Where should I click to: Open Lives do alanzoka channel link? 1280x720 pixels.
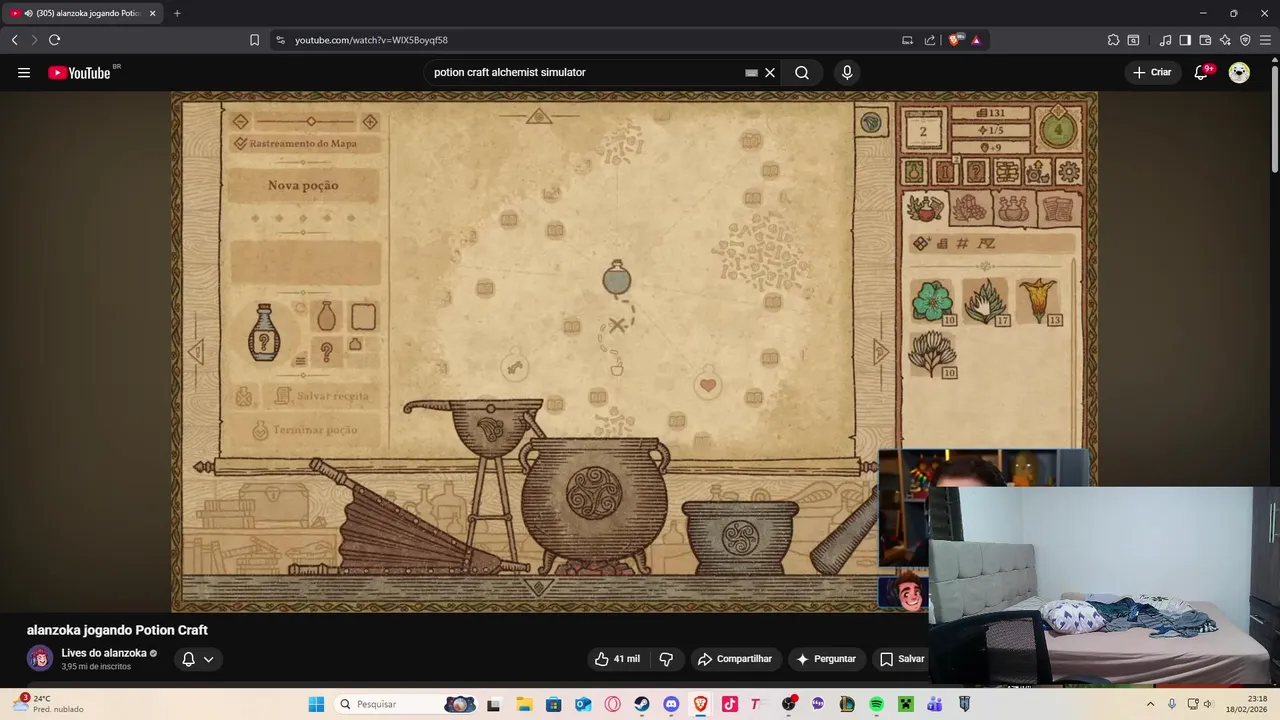coord(104,653)
